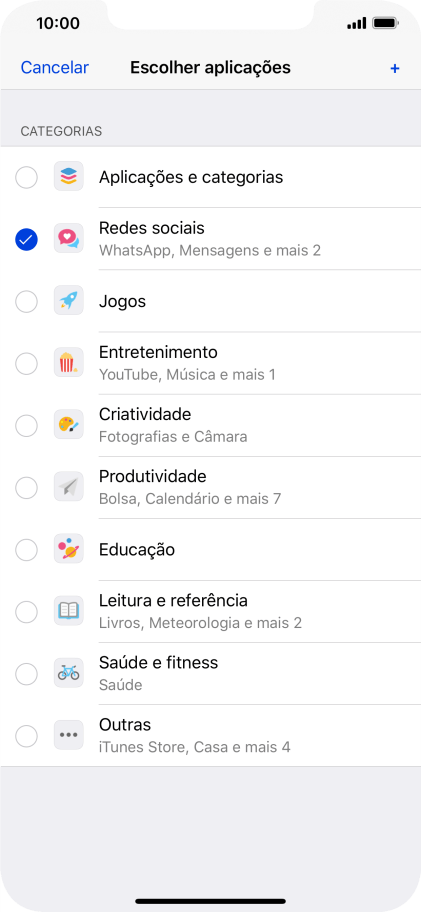This screenshot has width=421, height=912.
Task: Tap the paper plane Produtividade icon
Action: click(x=69, y=487)
